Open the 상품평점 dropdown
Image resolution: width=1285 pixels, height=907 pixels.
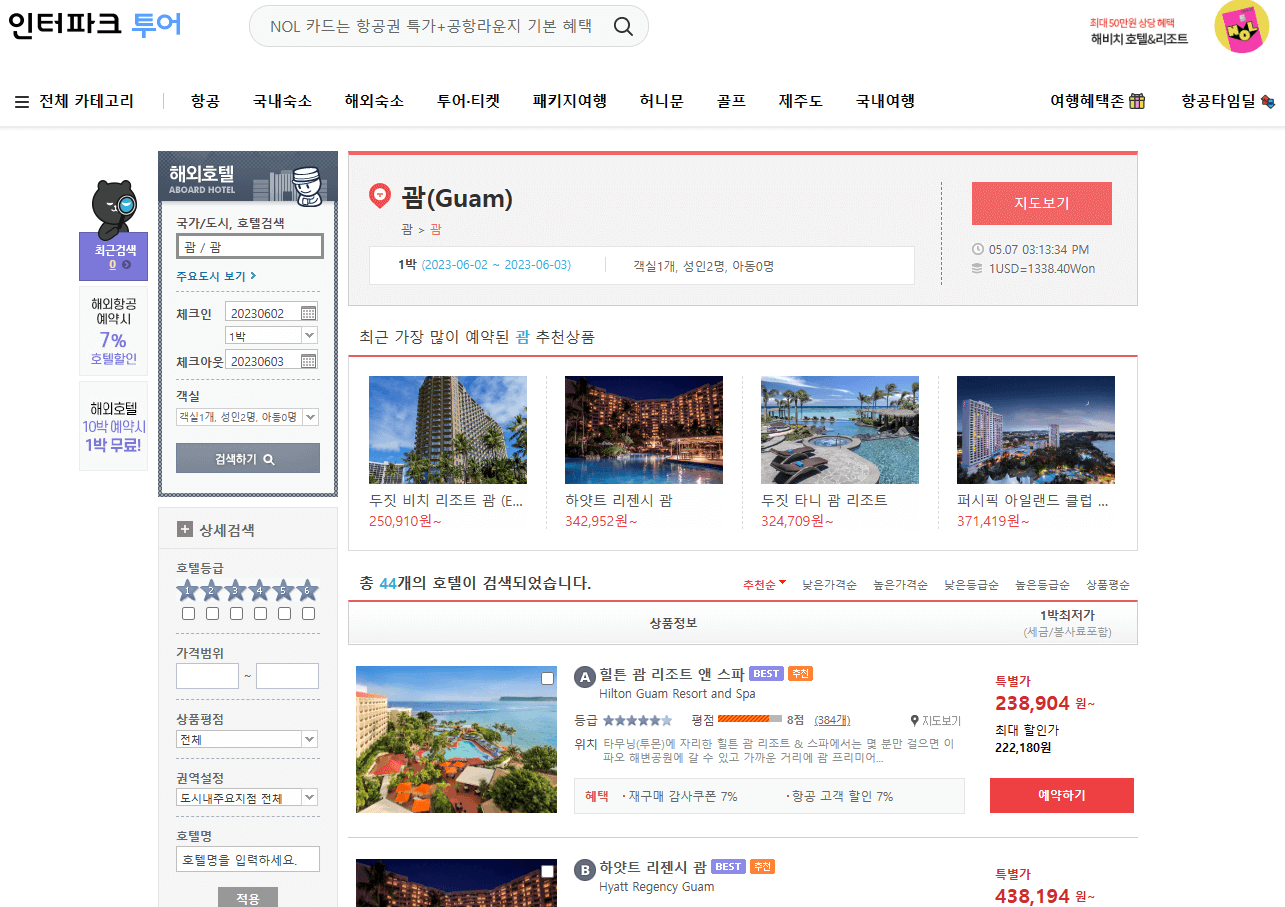247,739
